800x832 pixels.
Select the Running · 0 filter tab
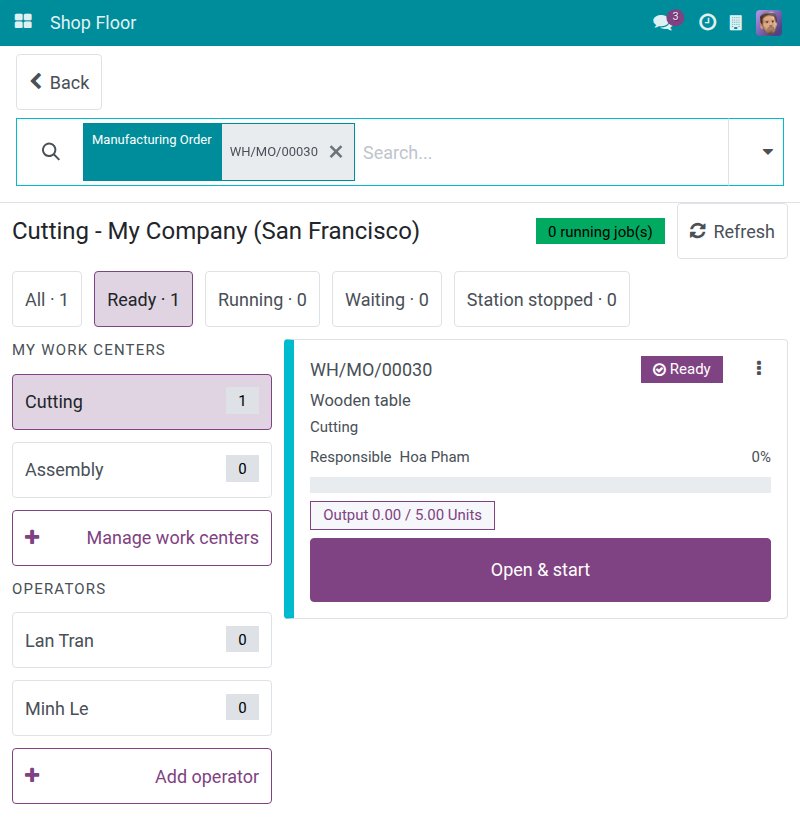coord(262,299)
